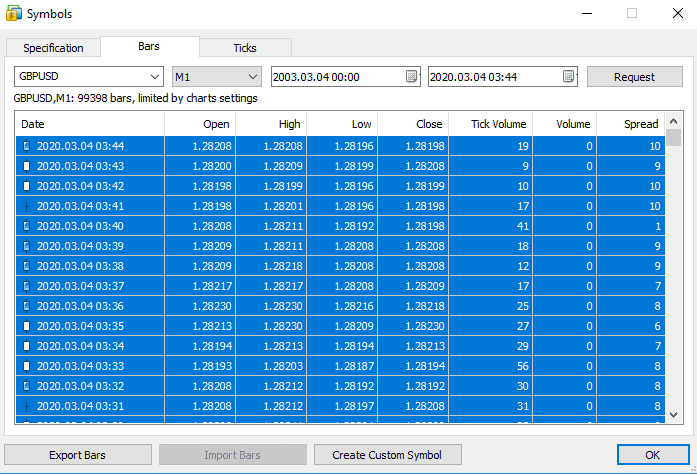
Task: Click candle icon of 03:35 bar row
Action: [x=26, y=326]
